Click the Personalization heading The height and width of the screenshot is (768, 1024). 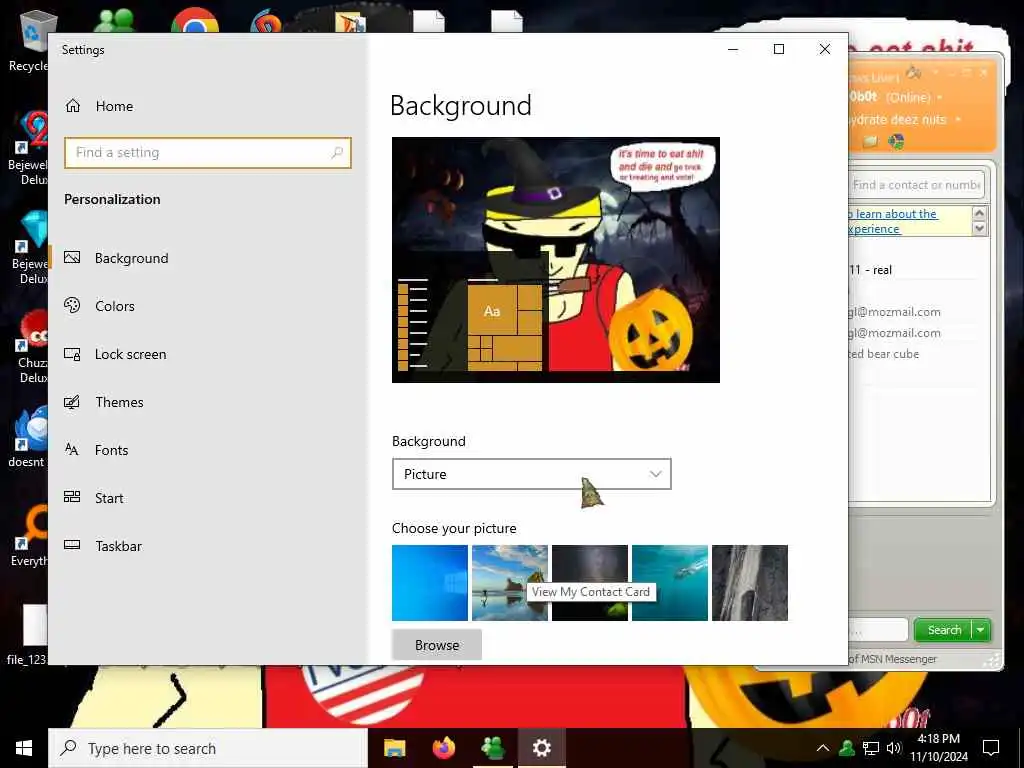(x=112, y=199)
